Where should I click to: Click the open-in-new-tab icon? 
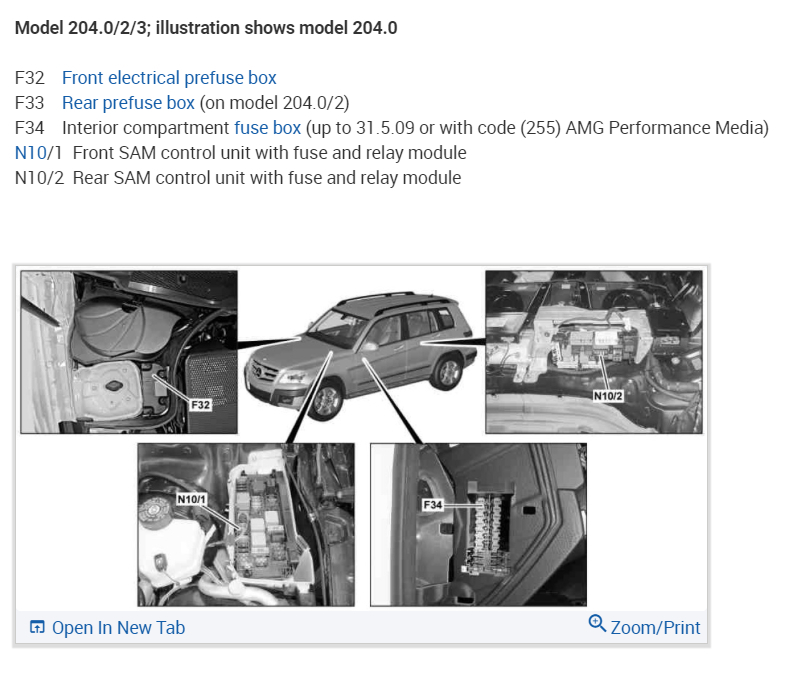(x=37, y=627)
